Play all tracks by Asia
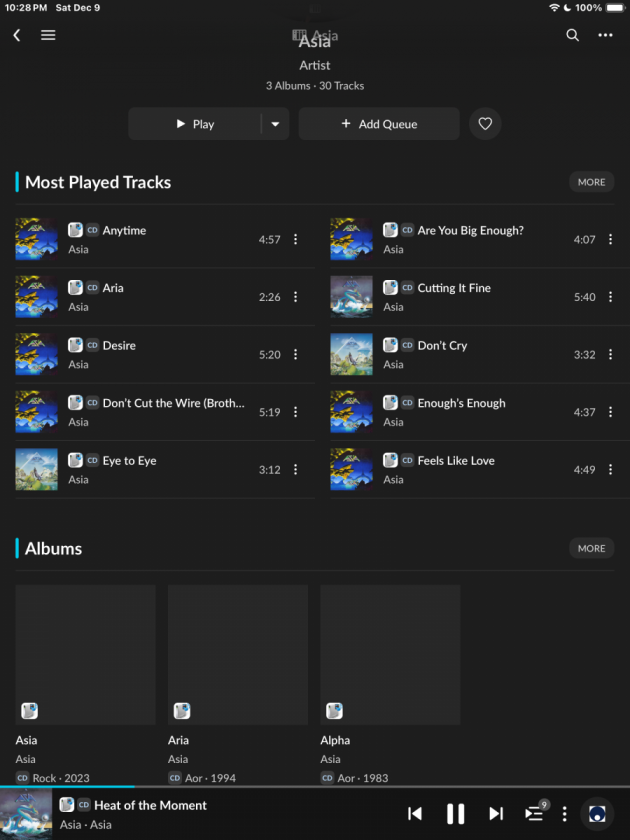 coord(195,124)
